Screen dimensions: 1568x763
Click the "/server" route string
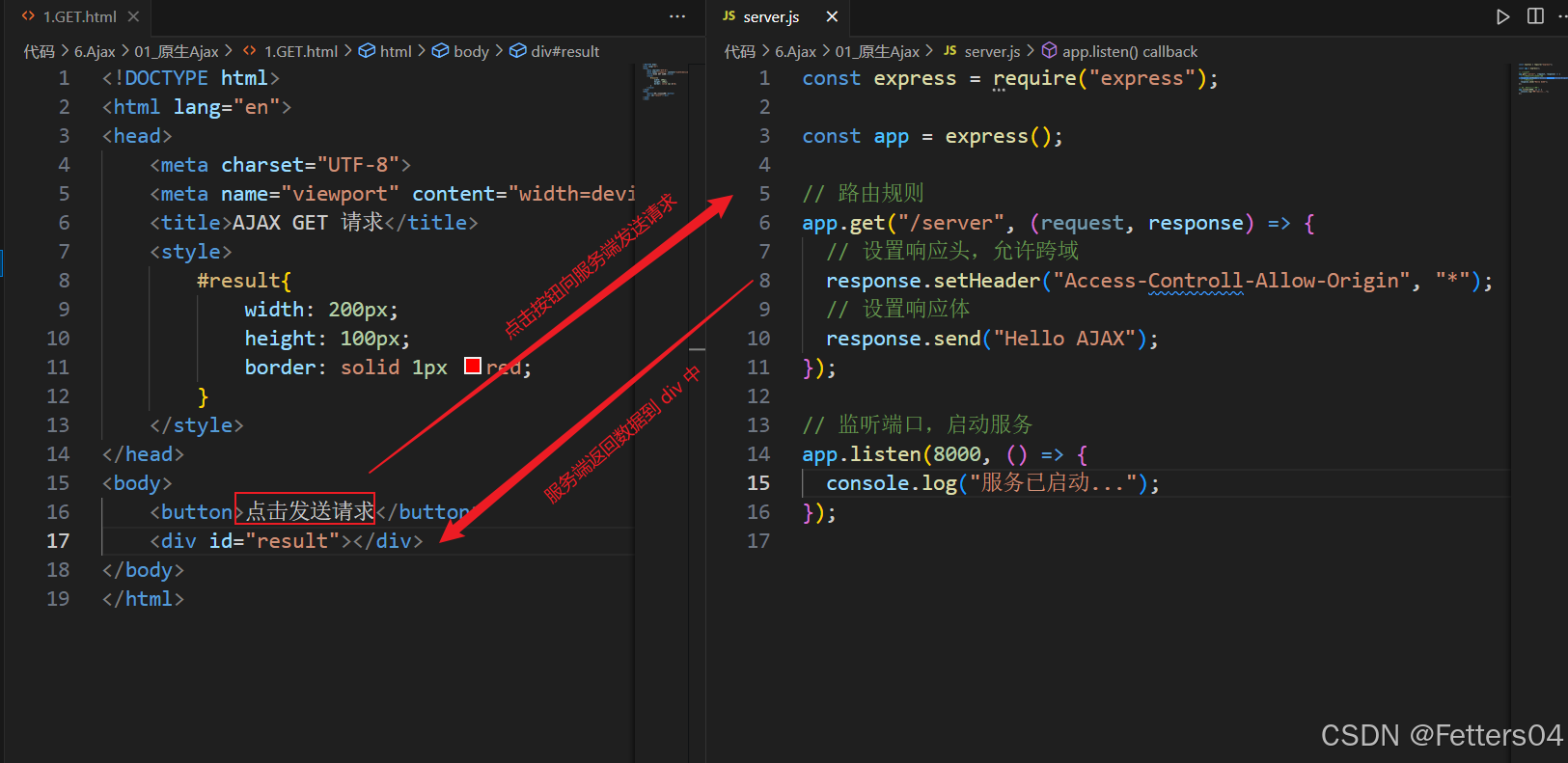pyautogui.click(x=950, y=223)
